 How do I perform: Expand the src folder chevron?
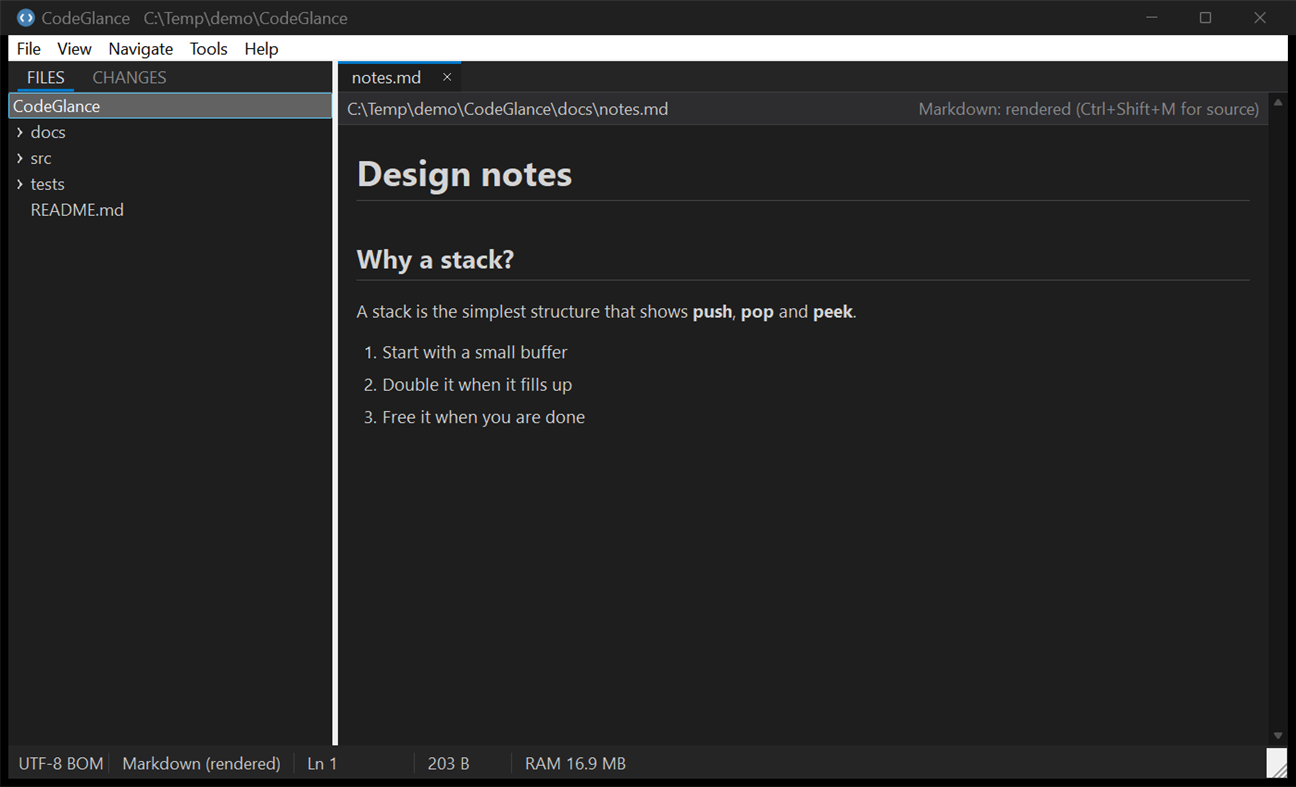coord(20,158)
